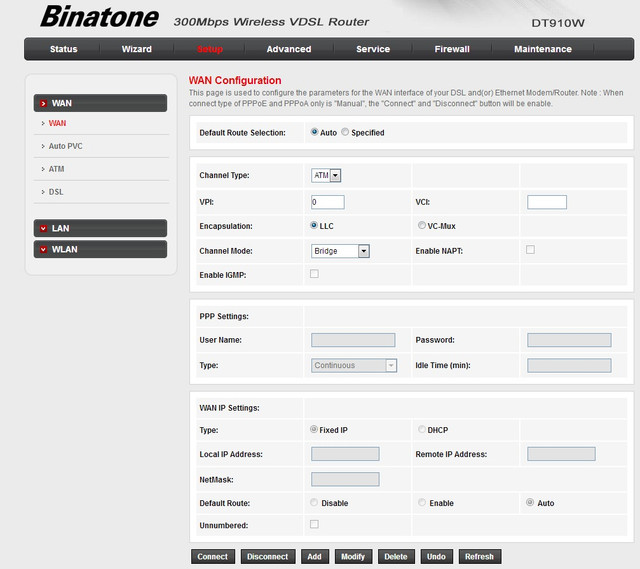Open the Advanced menu tab

pyautogui.click(x=289, y=49)
